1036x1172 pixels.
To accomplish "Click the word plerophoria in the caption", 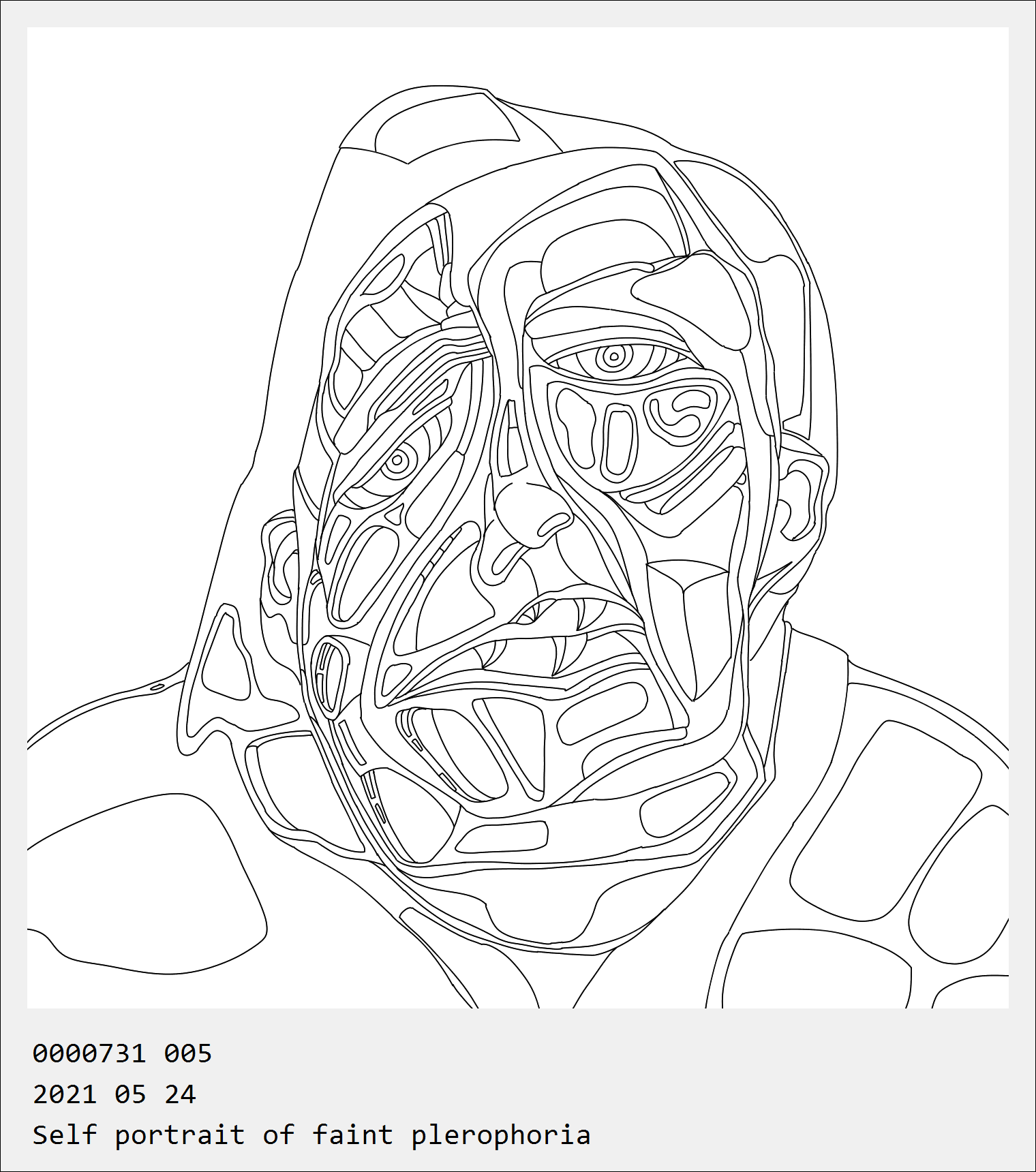I will (501, 1136).
